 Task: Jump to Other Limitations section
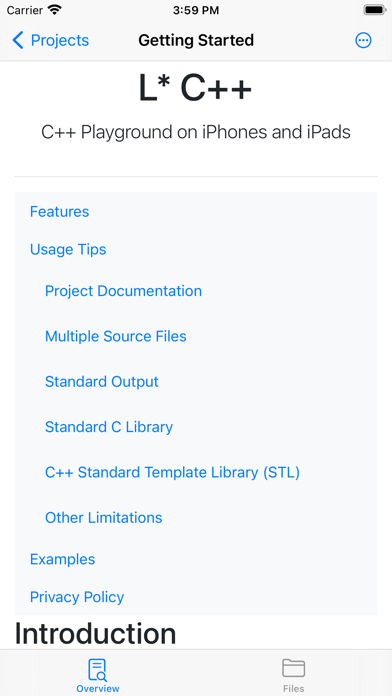(x=103, y=517)
